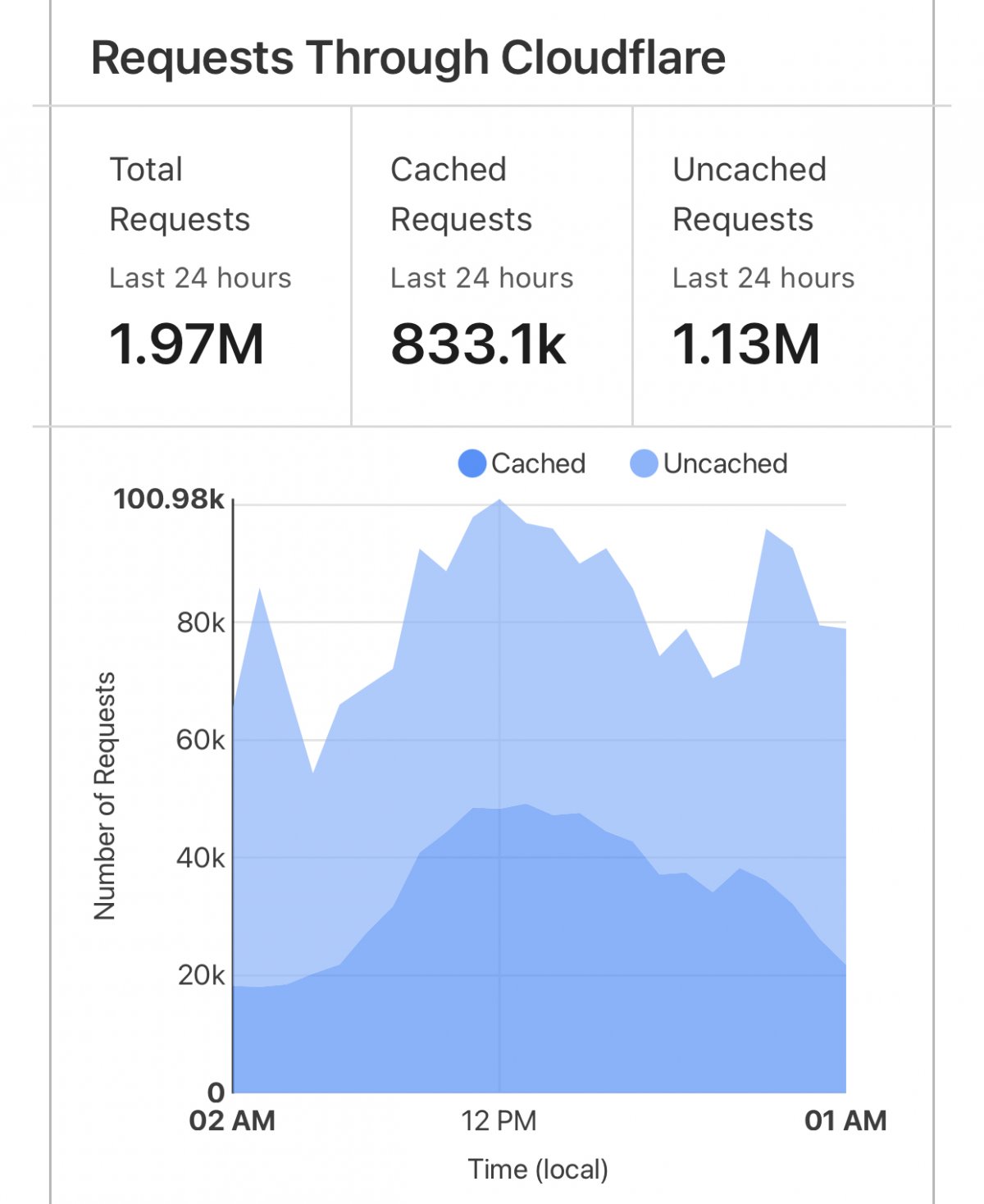
Task: Click the Requests Through Cloudflare heading
Action: coord(408,58)
